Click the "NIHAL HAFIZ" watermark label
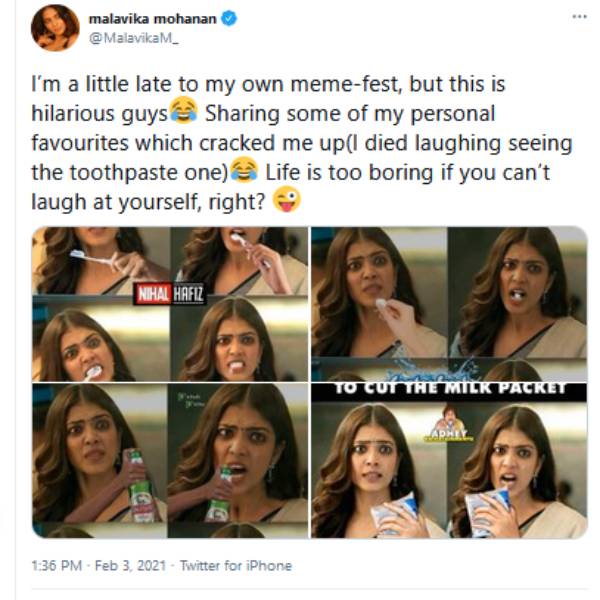Image resolution: width=600 pixels, height=600 pixels. click(169, 296)
